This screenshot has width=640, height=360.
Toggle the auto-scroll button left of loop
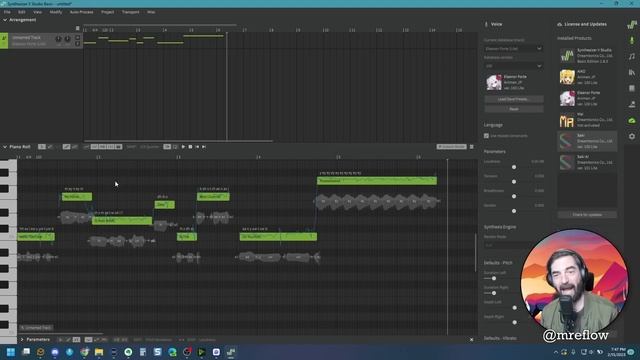point(167,147)
